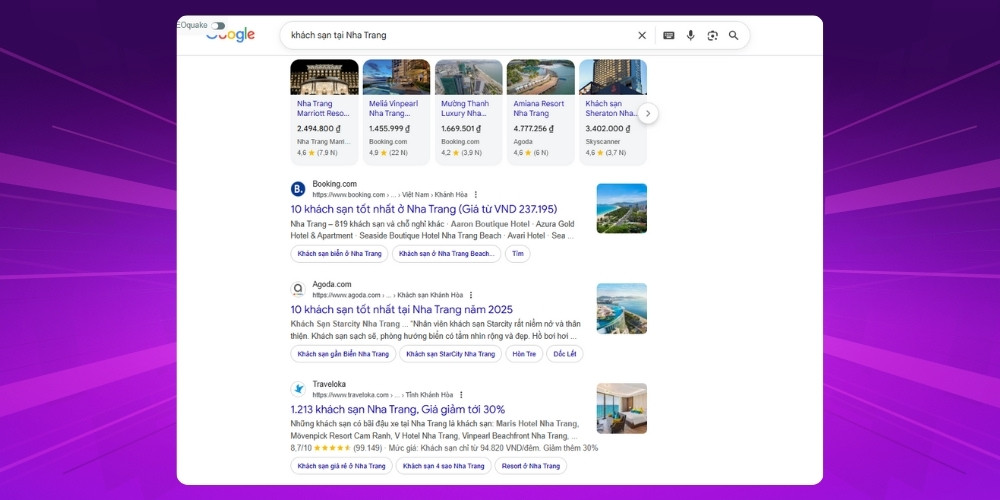Start voice search with the microphone icon
Viewport: 1000px width, 500px height.
pos(690,36)
